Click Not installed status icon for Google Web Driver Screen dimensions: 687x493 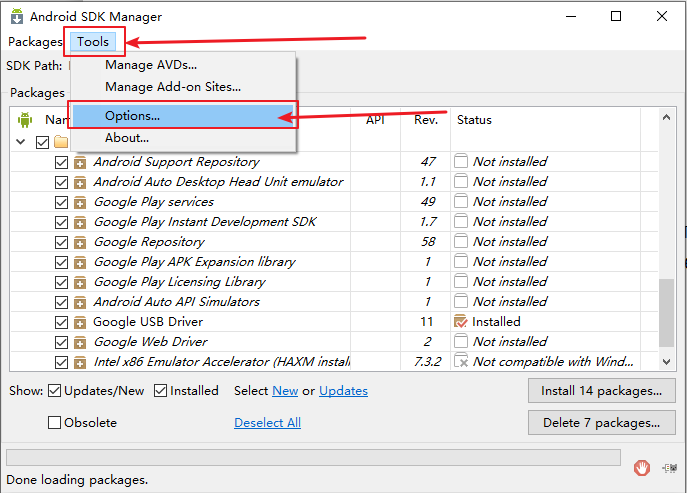(460, 341)
